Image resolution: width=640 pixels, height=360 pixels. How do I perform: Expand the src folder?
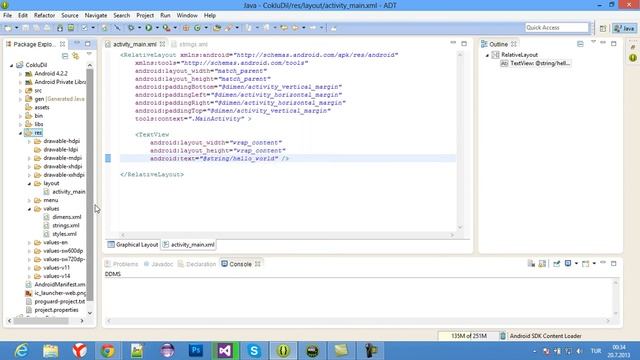tap(20, 91)
